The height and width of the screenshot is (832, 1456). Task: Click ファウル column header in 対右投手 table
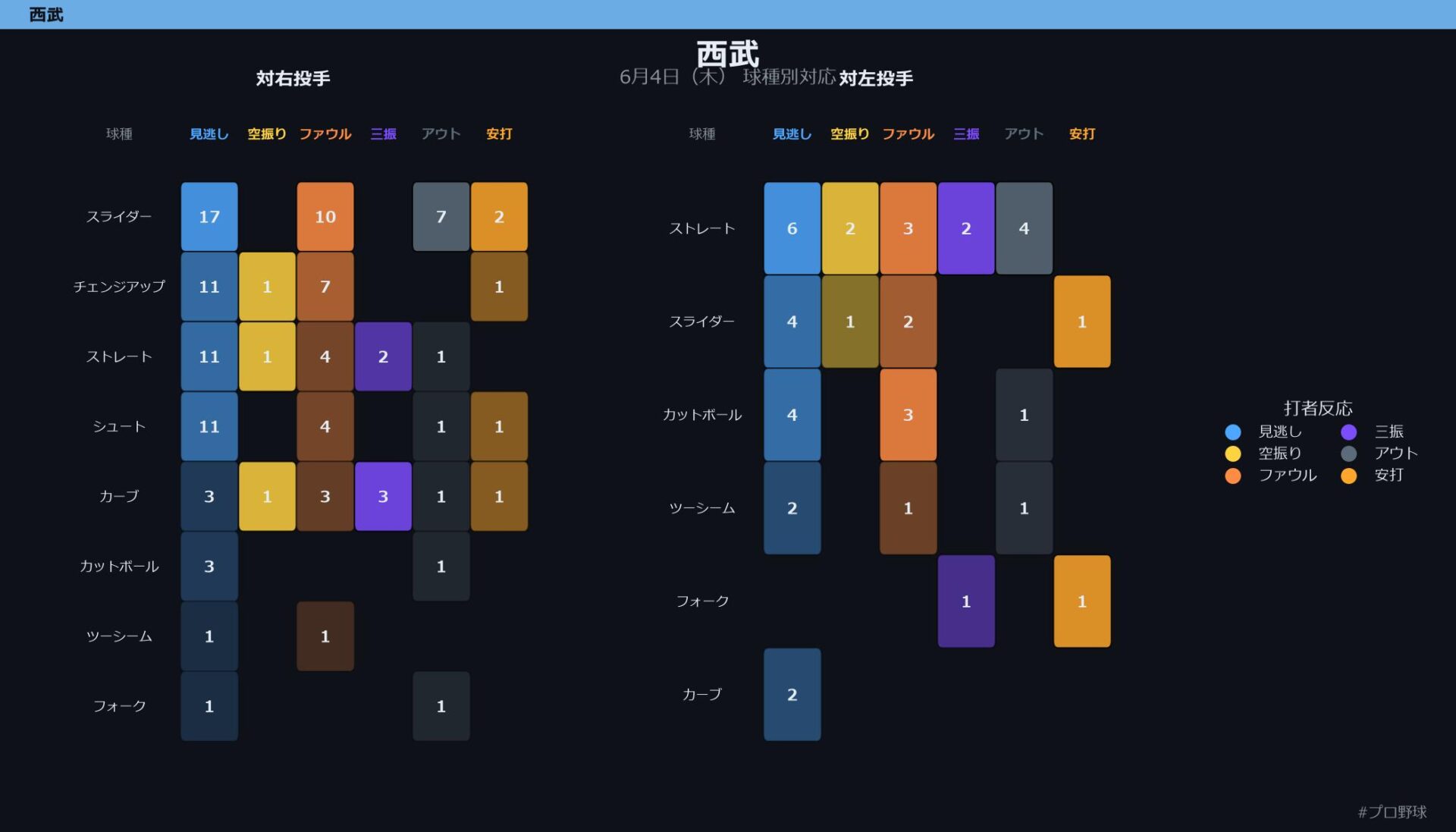325,133
